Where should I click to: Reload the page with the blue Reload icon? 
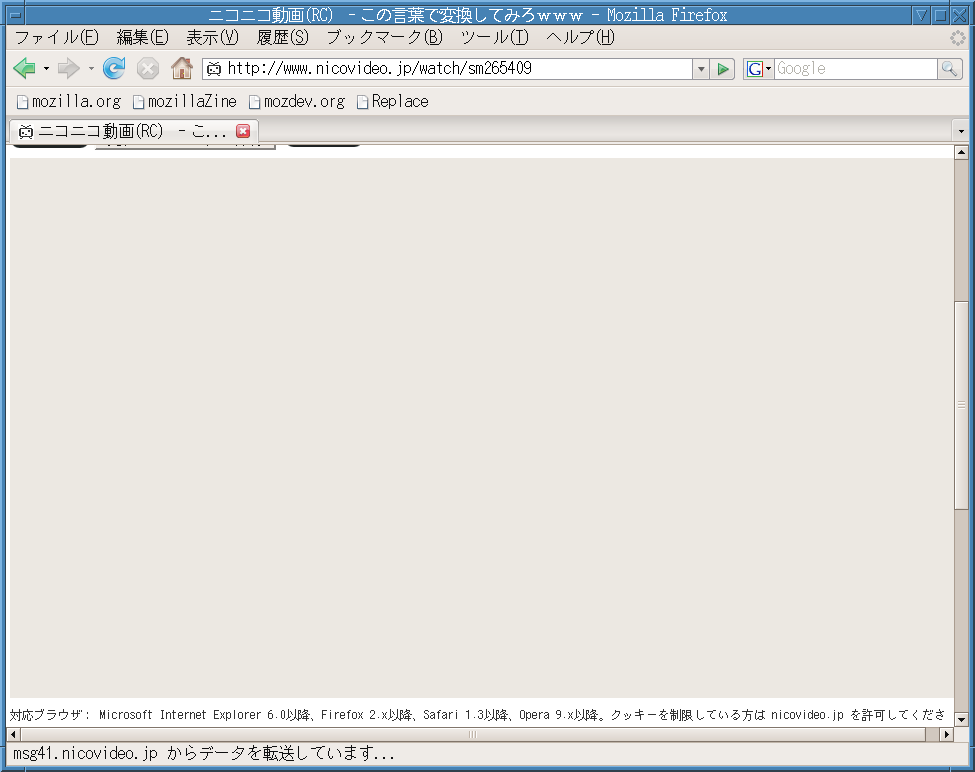[114, 68]
